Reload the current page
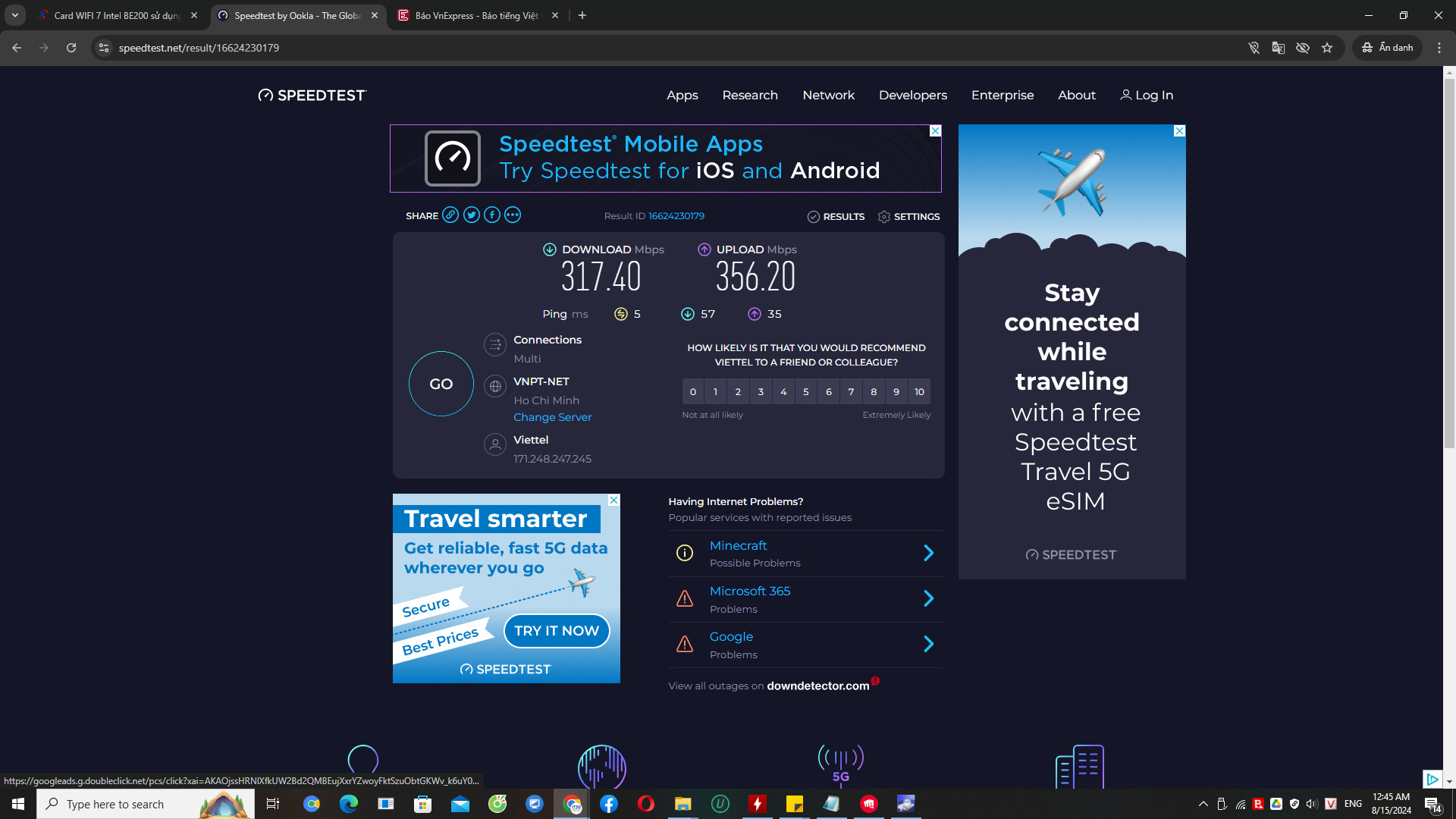 (x=71, y=48)
